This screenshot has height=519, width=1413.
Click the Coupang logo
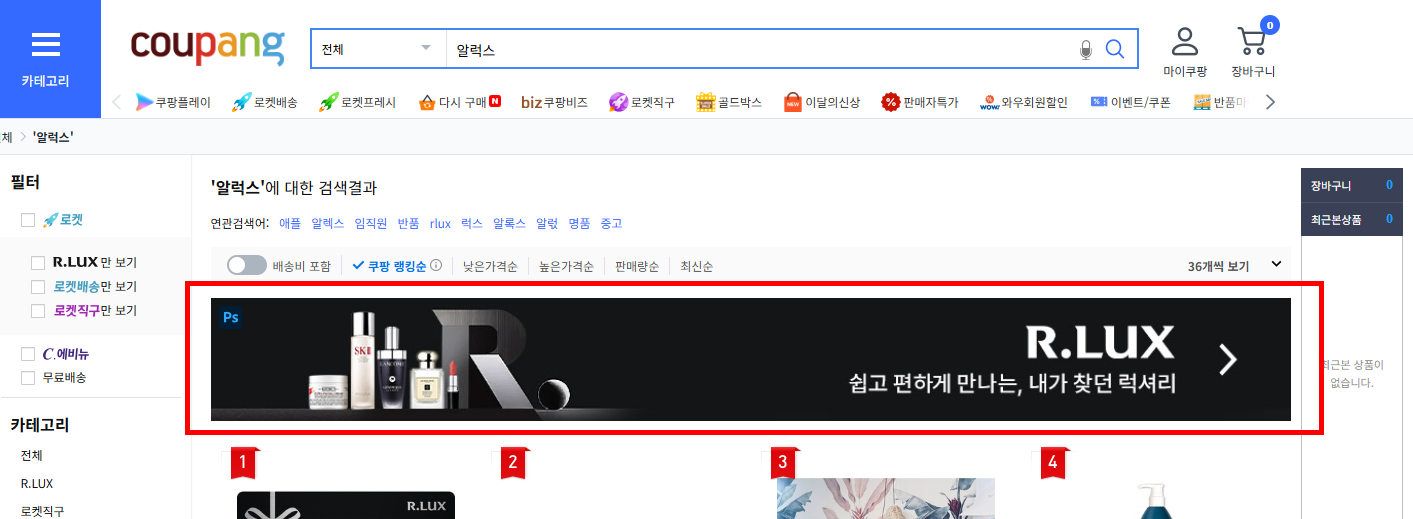[x=207, y=47]
